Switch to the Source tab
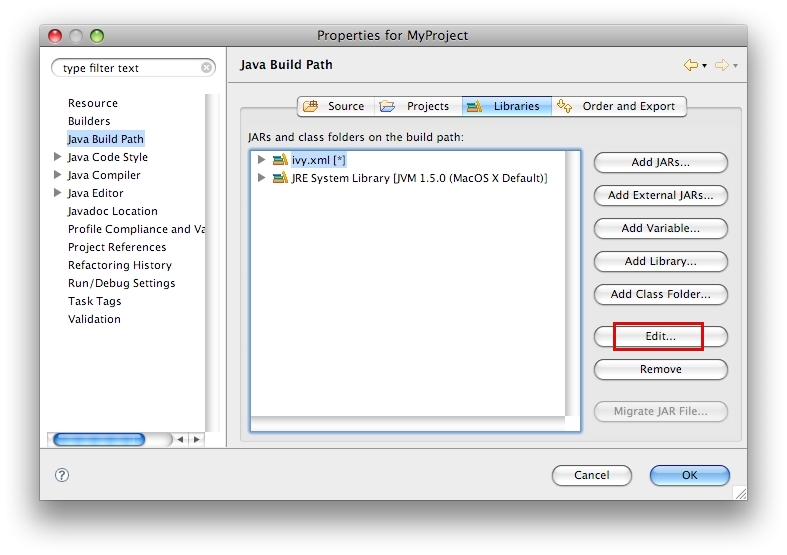This screenshot has height=555, width=787. 335,106
